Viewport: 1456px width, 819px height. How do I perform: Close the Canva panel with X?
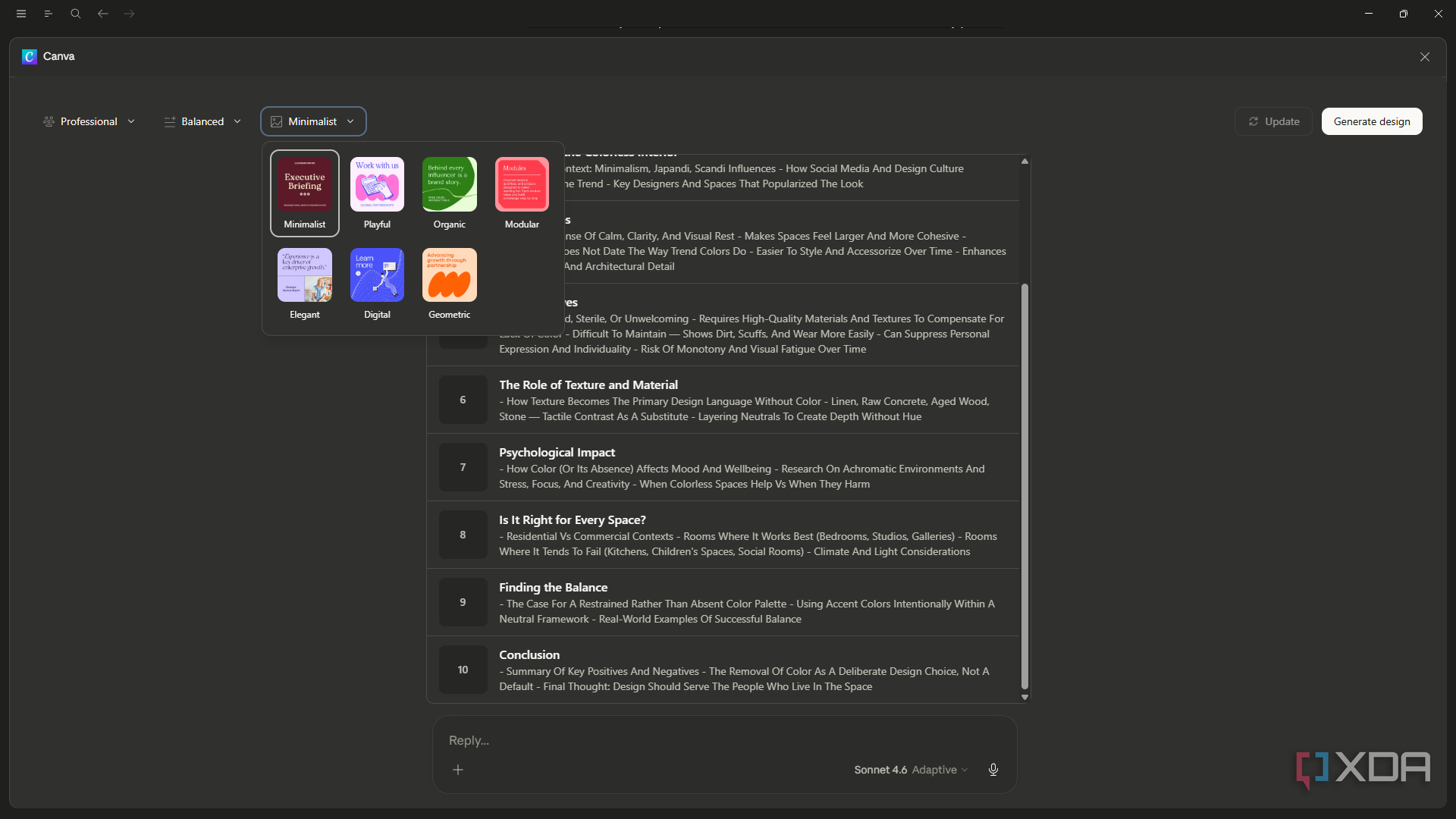1425,57
